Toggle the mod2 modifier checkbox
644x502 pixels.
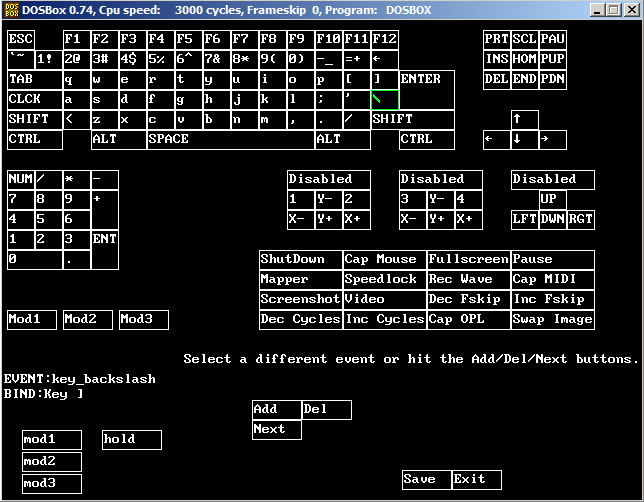(x=52, y=462)
